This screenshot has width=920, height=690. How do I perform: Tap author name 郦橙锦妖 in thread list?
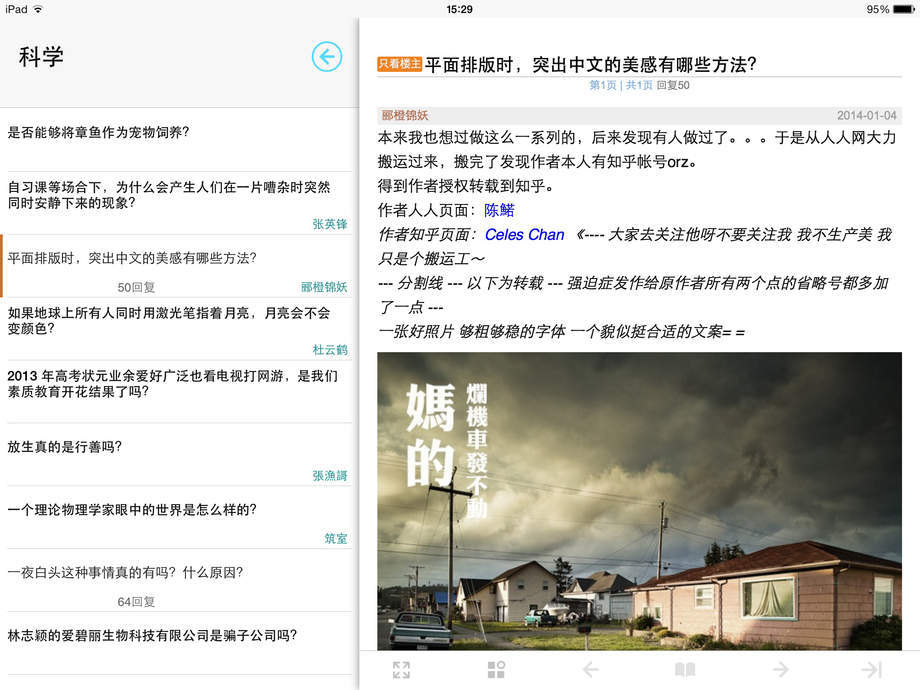pos(324,287)
